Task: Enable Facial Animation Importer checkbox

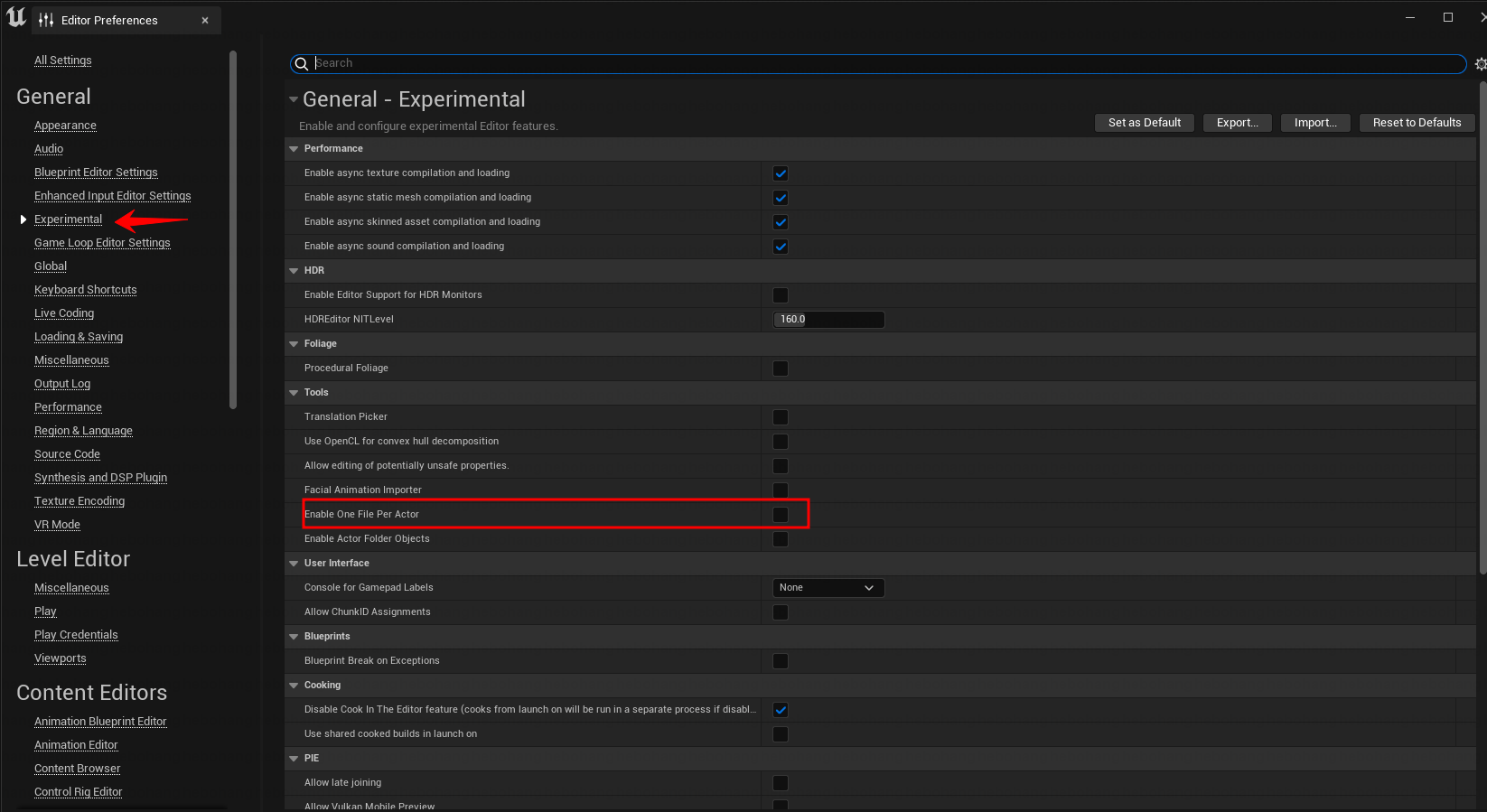Action: coord(781,490)
